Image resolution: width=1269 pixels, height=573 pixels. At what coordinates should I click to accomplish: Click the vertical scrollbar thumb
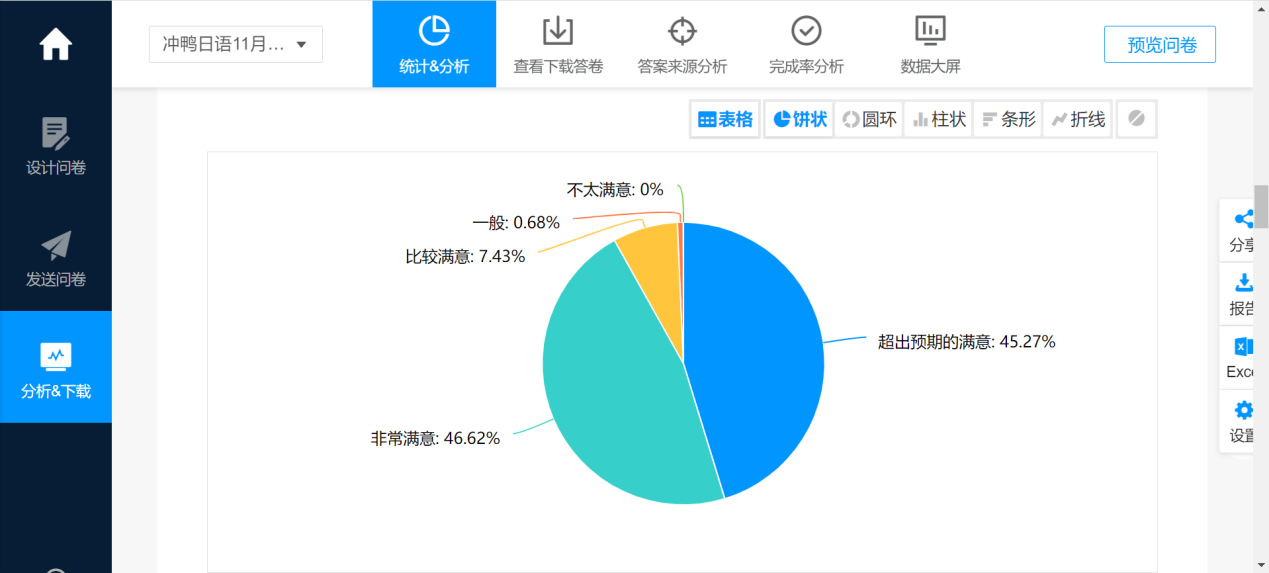[1261, 206]
